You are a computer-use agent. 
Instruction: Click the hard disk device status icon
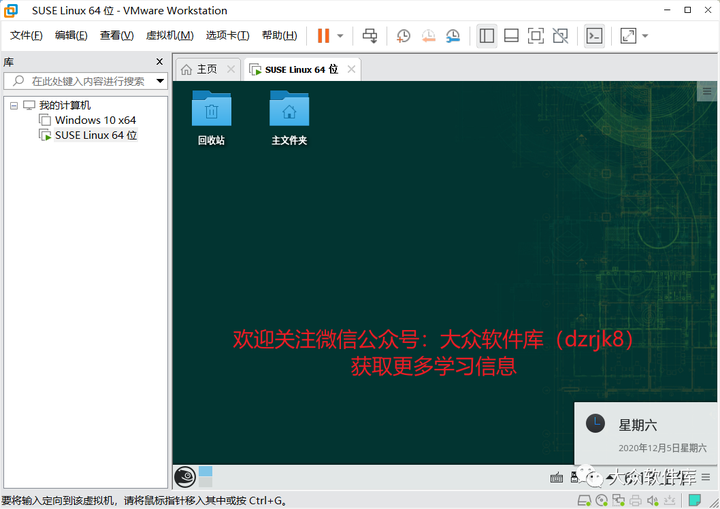pyautogui.click(x=584, y=500)
